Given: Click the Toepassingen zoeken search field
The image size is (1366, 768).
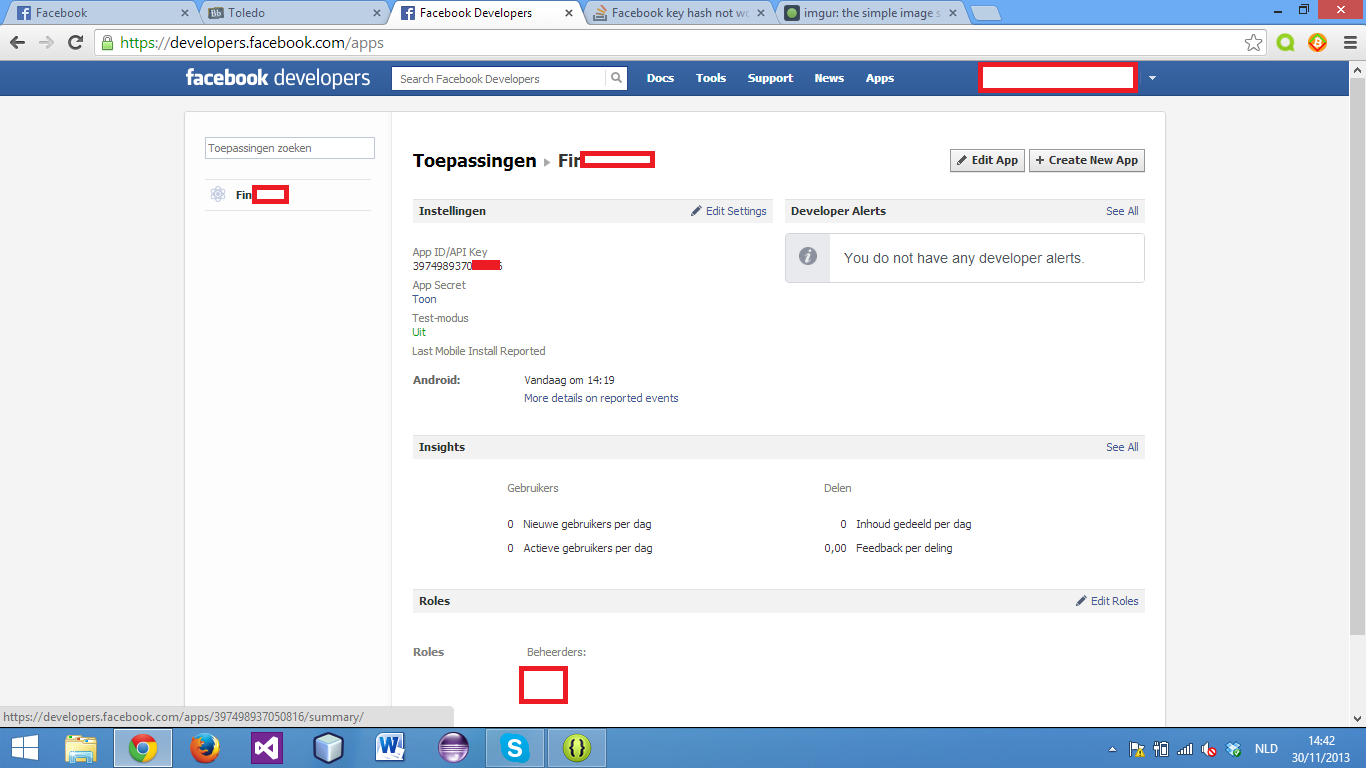Looking at the screenshot, I should point(288,147).
